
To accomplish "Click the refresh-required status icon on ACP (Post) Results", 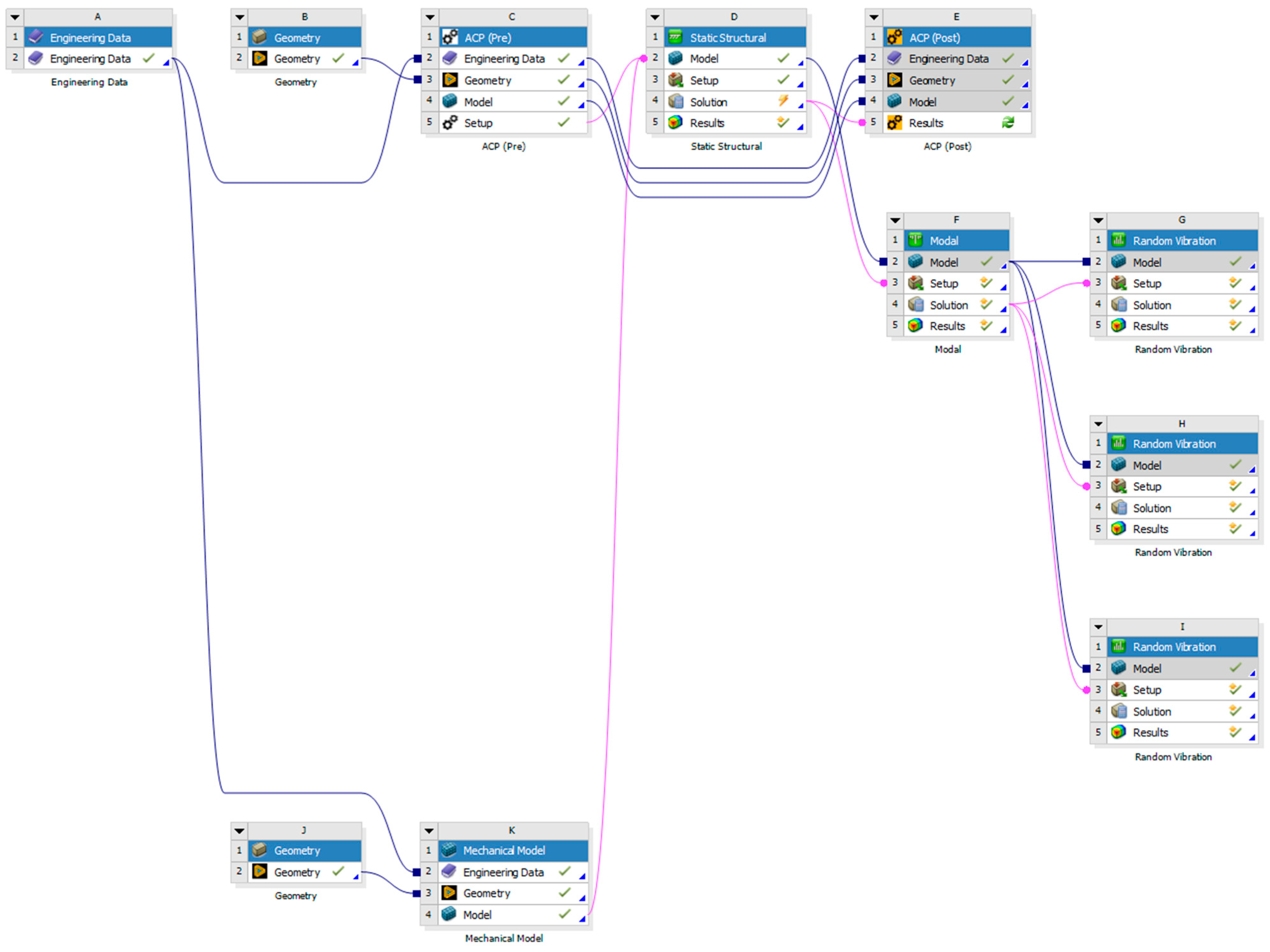I will 1008,123.
